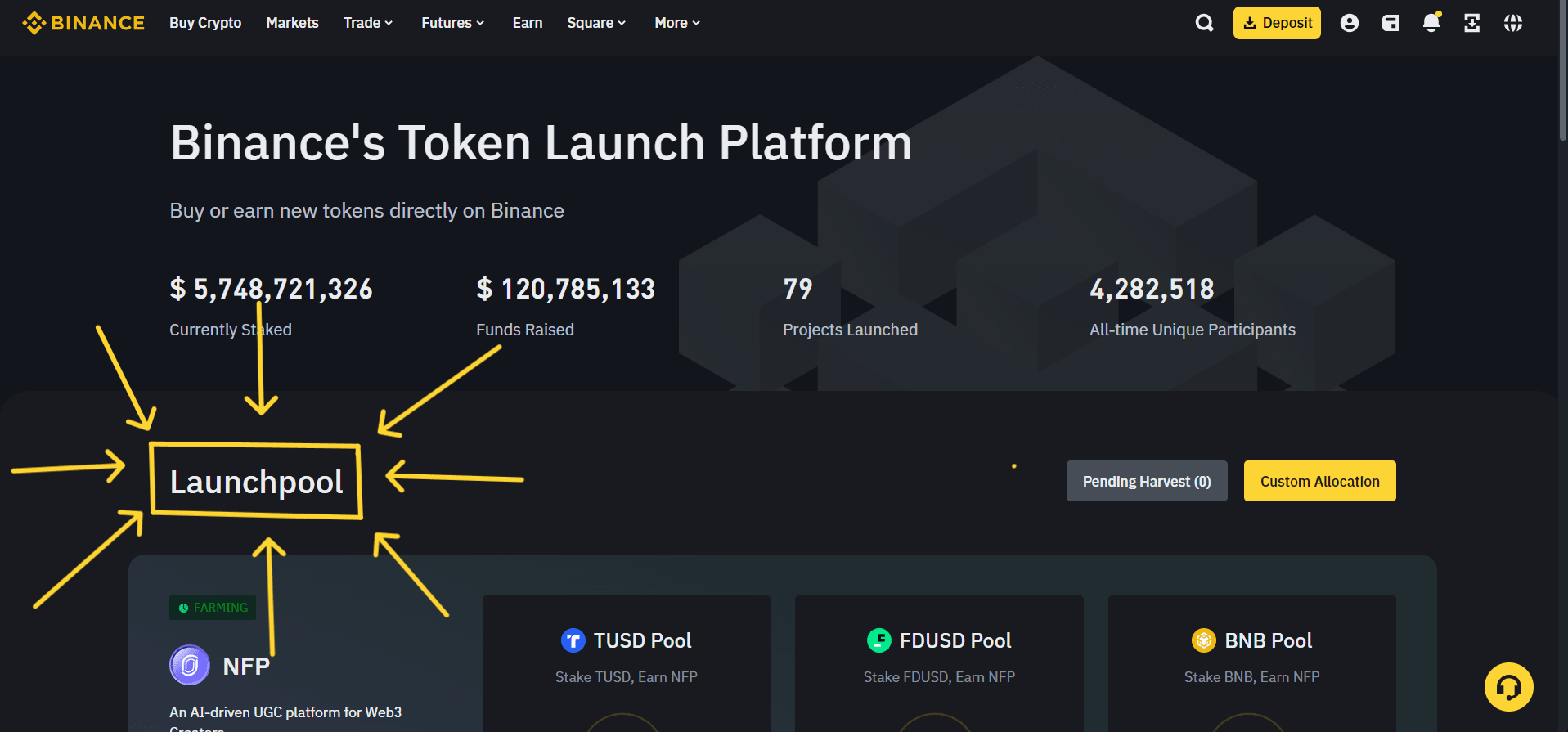Screen dimensions: 1568x732
Task: Click 'Binance's Token Launch Platform' heading
Action: click(541, 143)
